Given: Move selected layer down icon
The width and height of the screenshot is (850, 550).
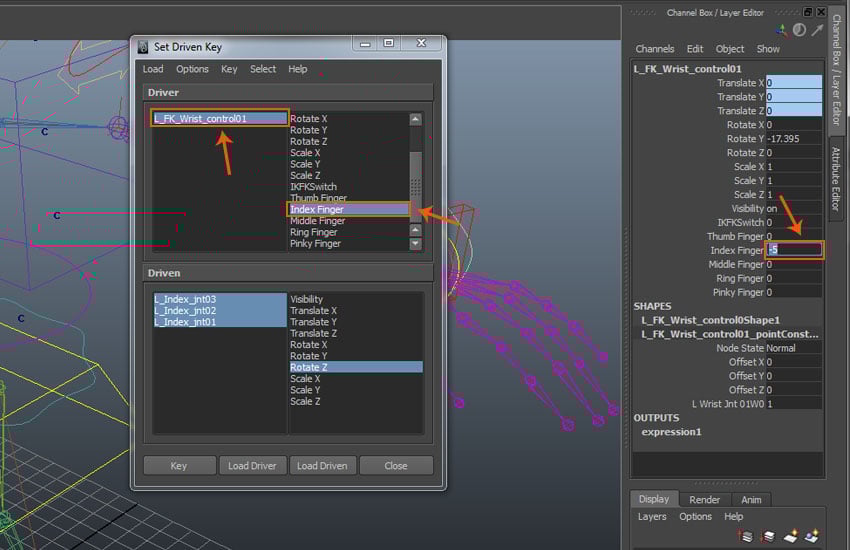Looking at the screenshot, I should click(x=767, y=536).
